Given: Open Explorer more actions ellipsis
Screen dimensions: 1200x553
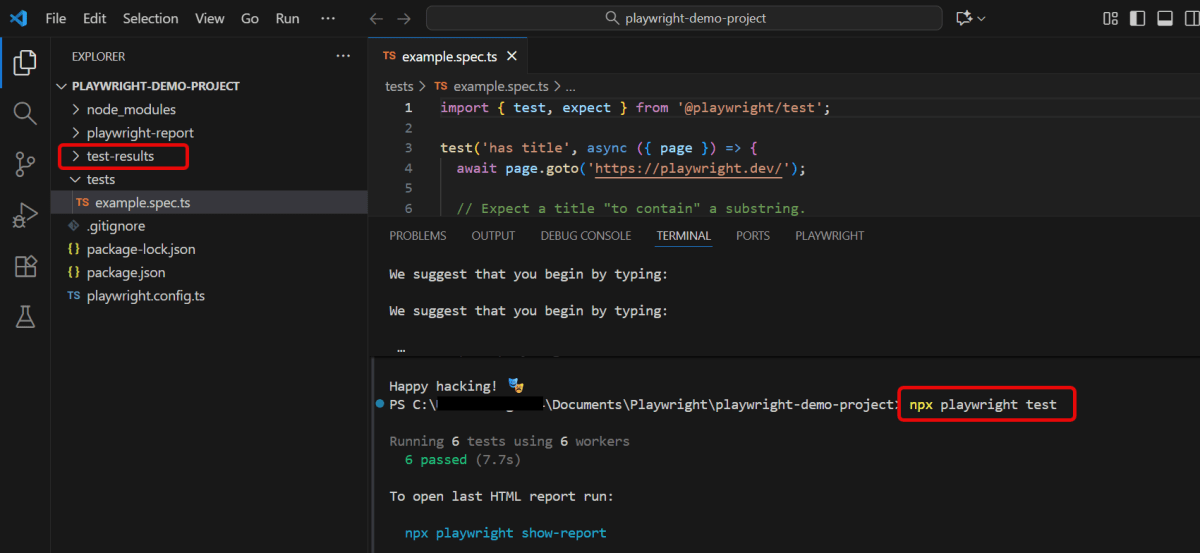Looking at the screenshot, I should click(343, 57).
